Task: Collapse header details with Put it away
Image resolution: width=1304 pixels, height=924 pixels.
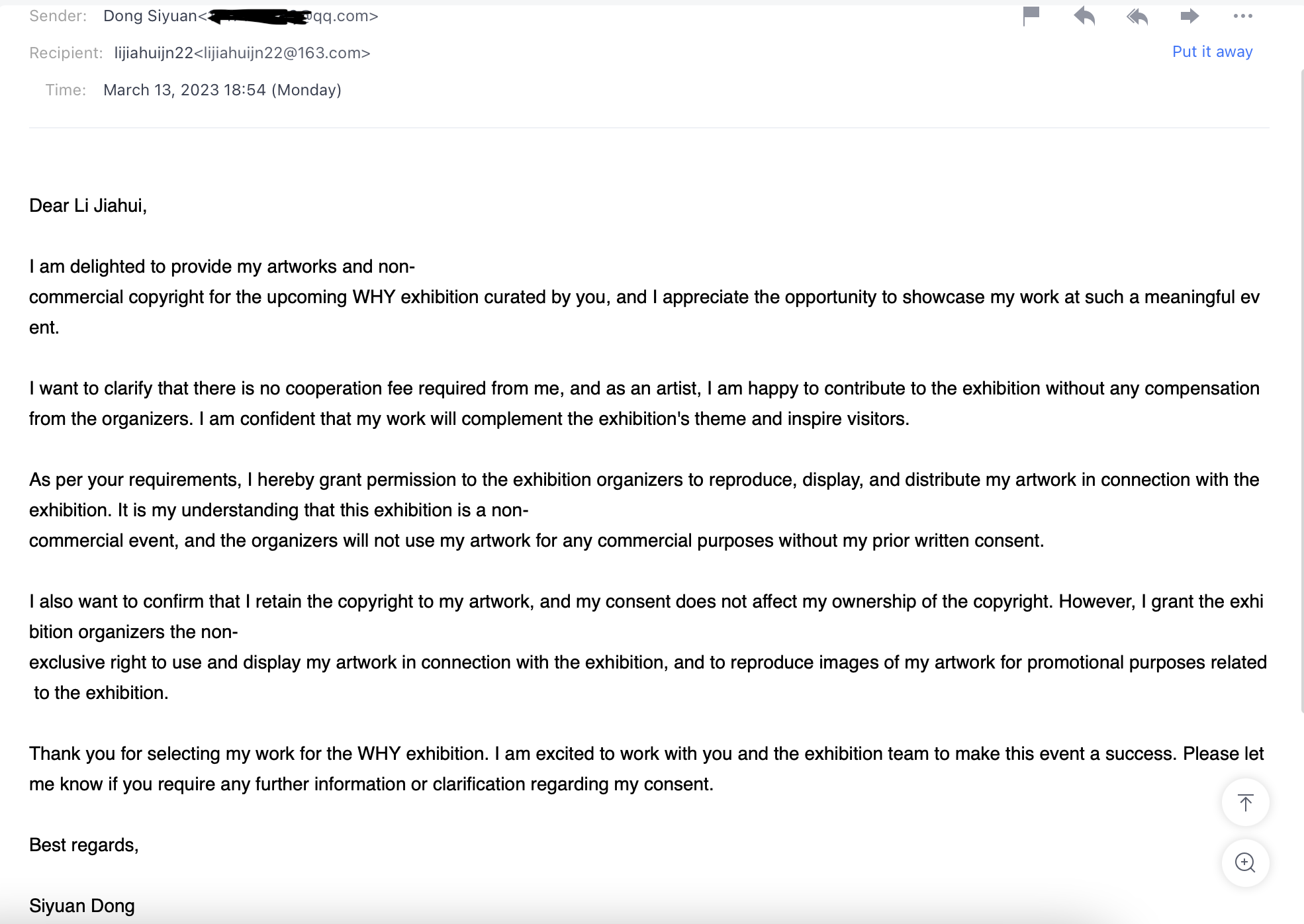Action: coord(1212,52)
